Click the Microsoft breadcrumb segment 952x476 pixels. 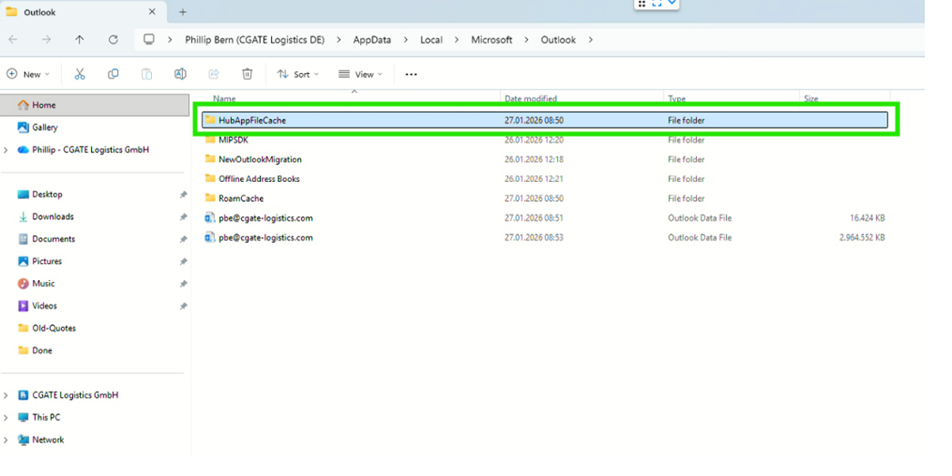point(491,40)
